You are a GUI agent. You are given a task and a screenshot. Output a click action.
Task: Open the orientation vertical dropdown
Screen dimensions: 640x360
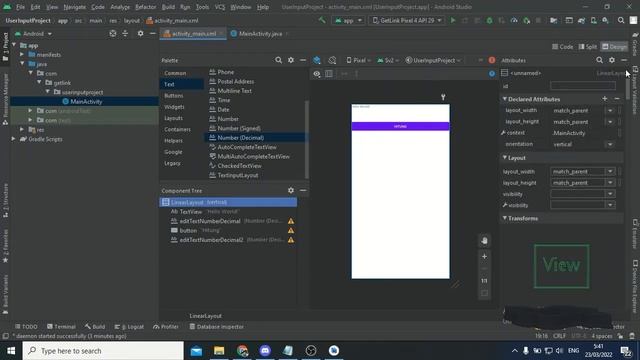click(x=610, y=144)
